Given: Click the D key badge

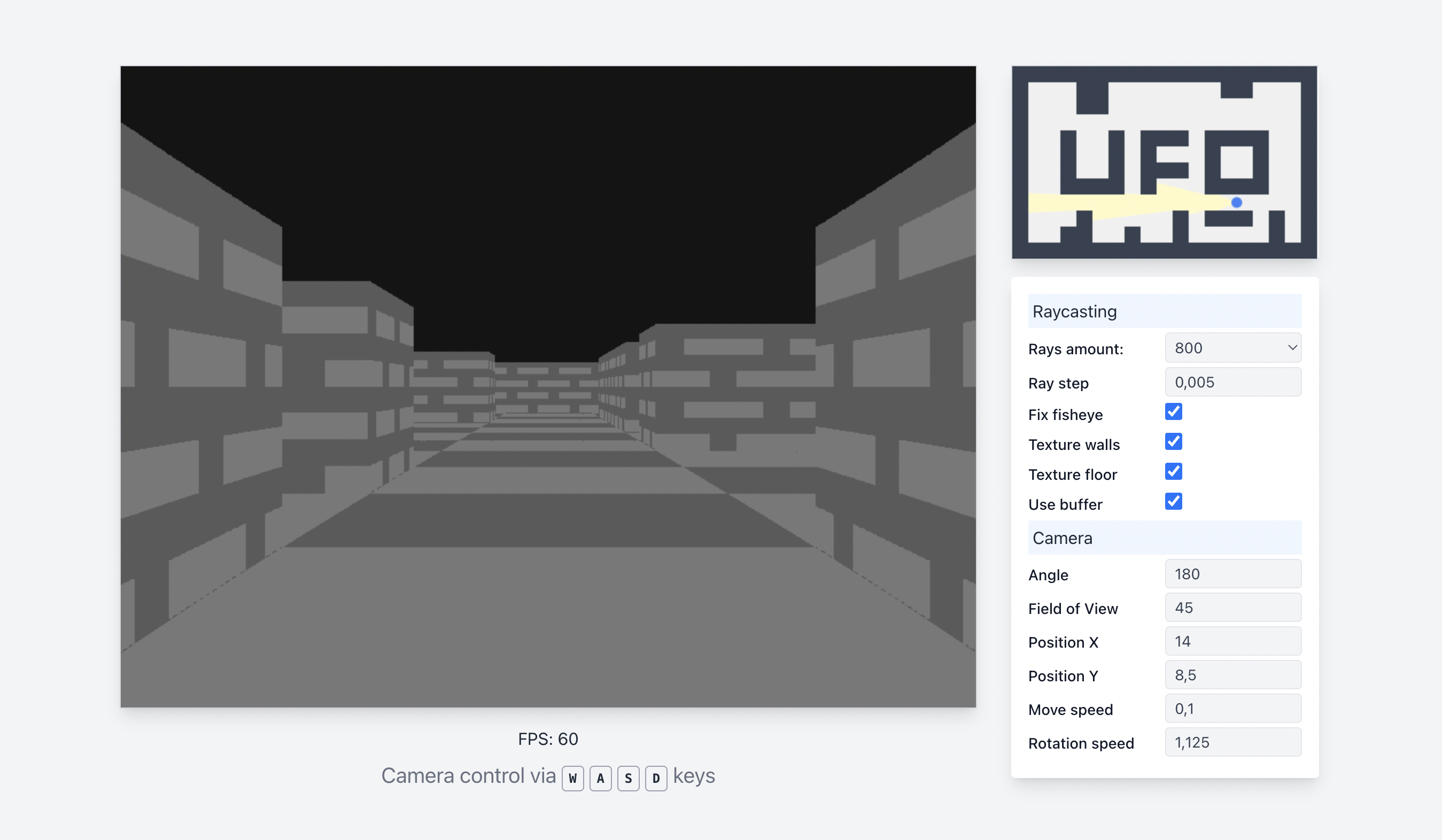Looking at the screenshot, I should [656, 778].
